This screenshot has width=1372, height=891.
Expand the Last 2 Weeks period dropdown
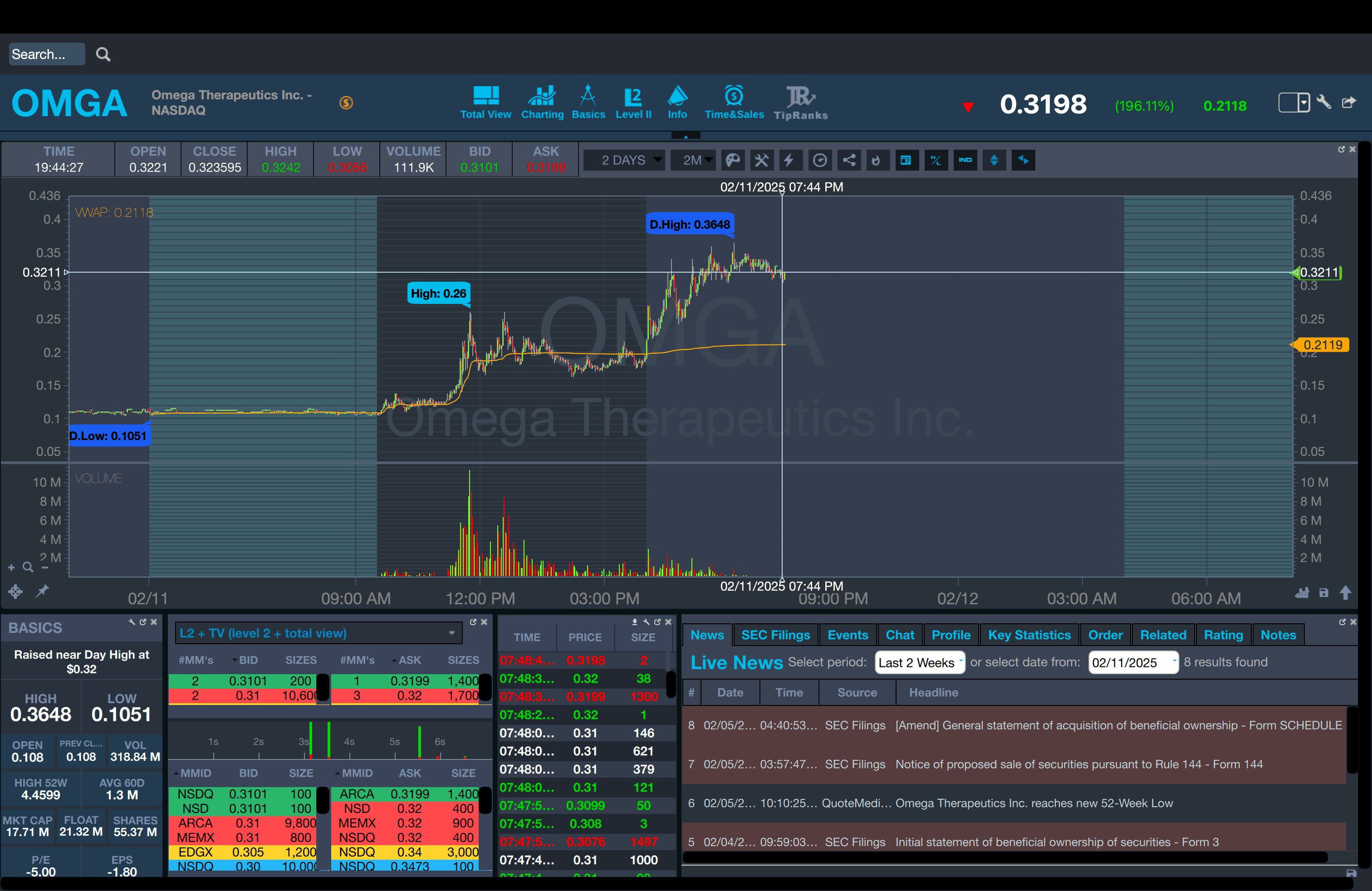click(920, 663)
